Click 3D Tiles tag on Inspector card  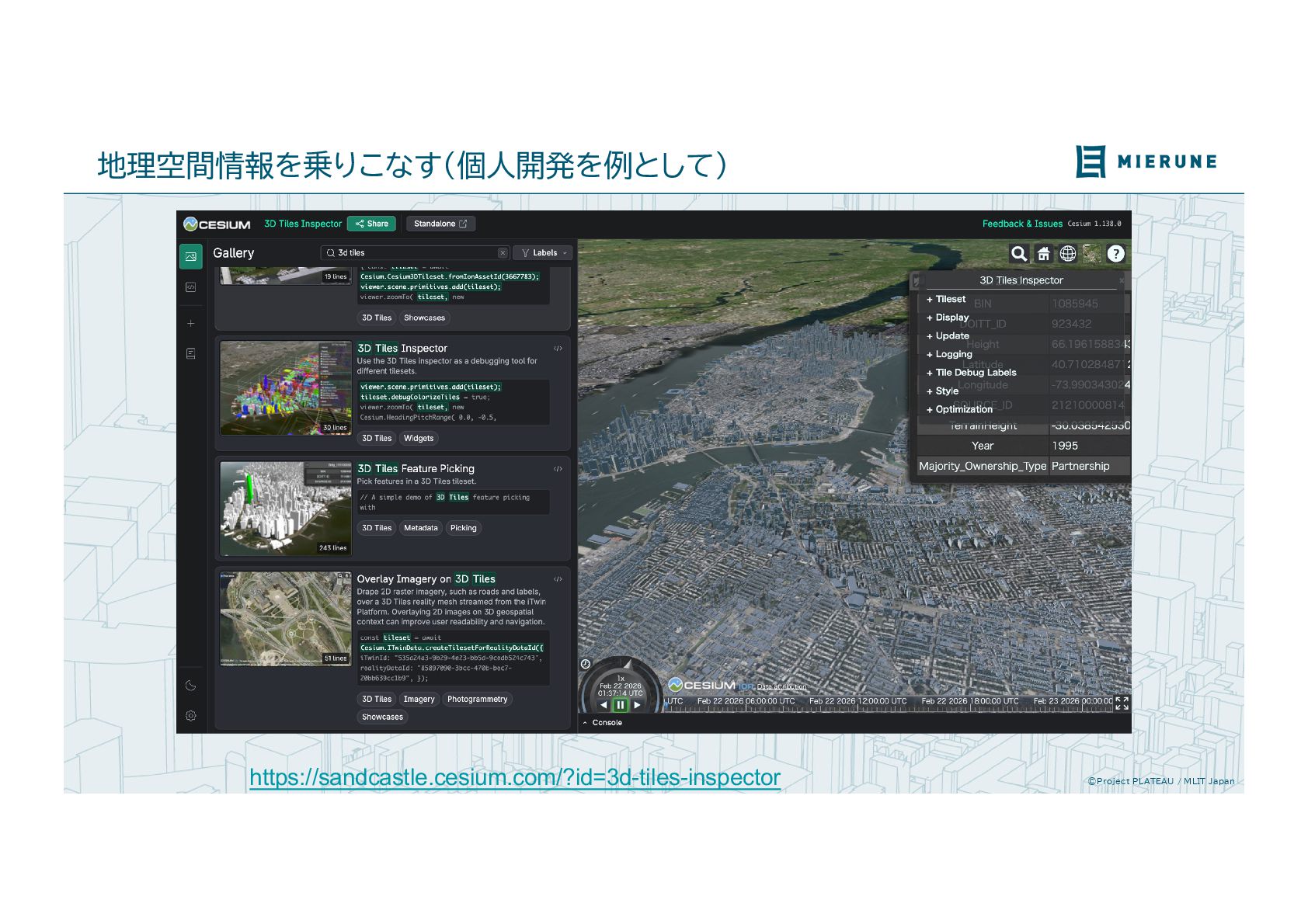pyautogui.click(x=377, y=439)
